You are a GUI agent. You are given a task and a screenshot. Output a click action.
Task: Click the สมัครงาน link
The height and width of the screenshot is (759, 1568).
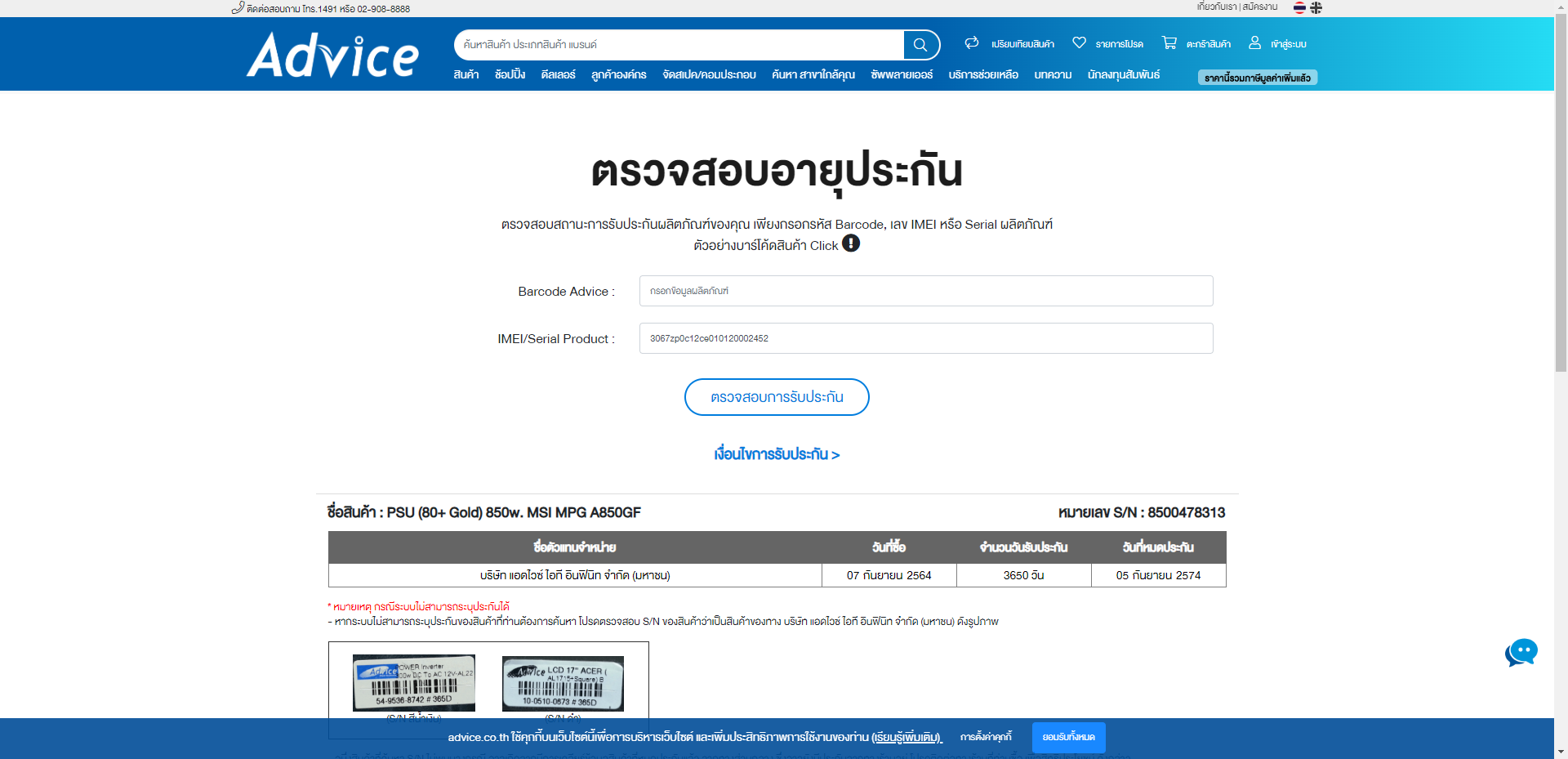coord(1260,7)
